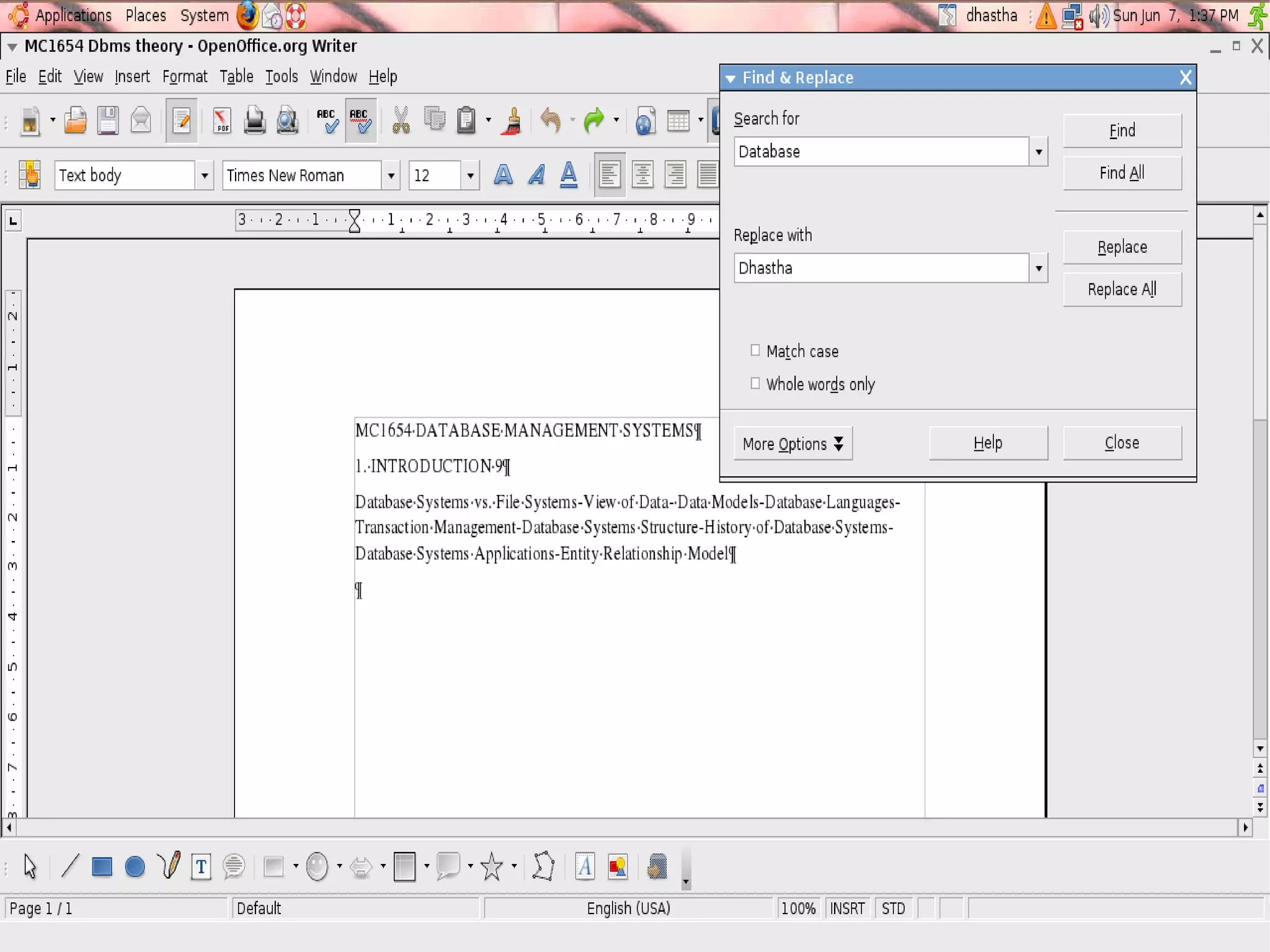Select the arrow Select tool in drawing bar

coord(30,866)
